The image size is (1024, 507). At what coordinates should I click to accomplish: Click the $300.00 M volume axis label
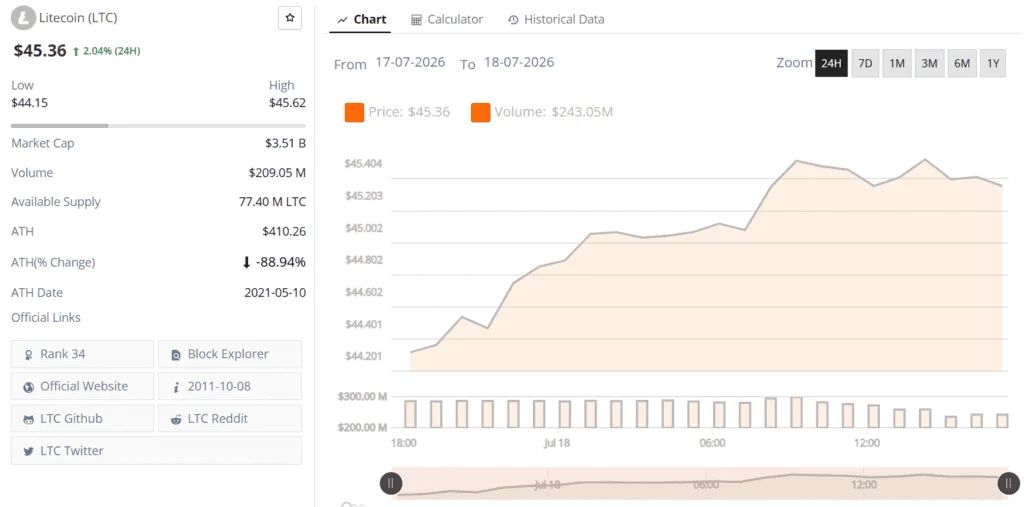(x=362, y=397)
